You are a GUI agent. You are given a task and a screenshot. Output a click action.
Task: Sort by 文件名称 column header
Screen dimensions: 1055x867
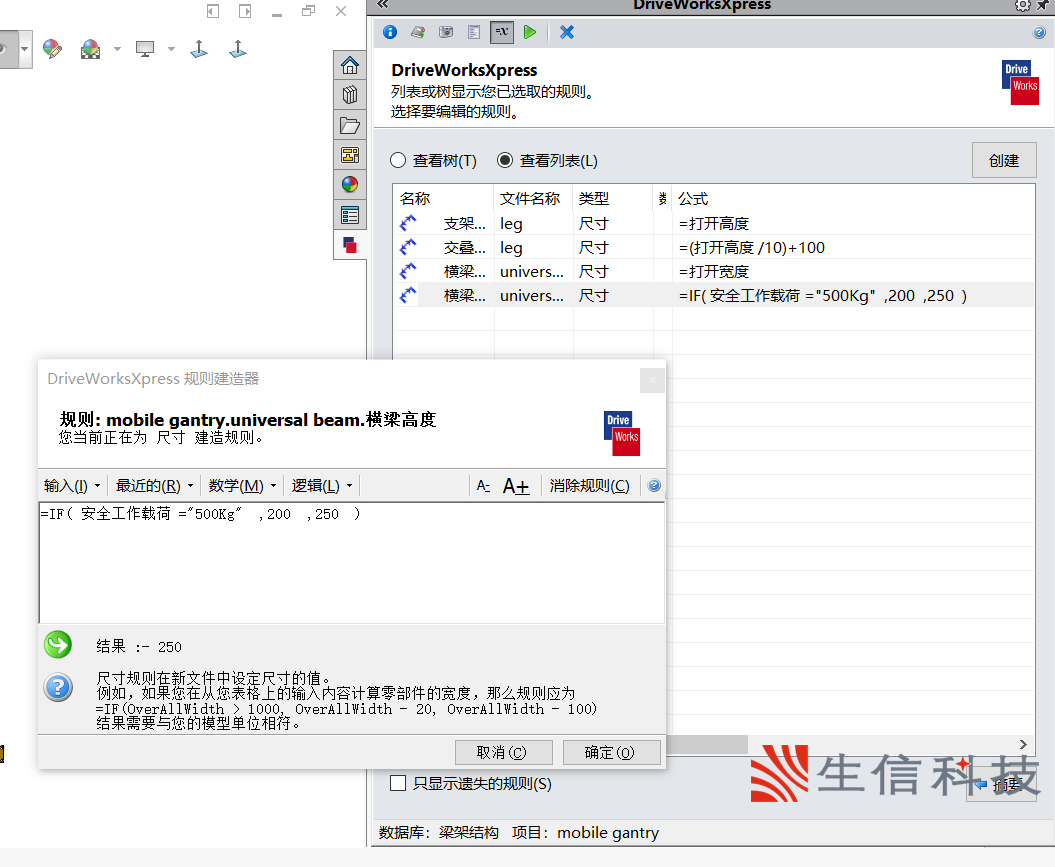pos(534,198)
